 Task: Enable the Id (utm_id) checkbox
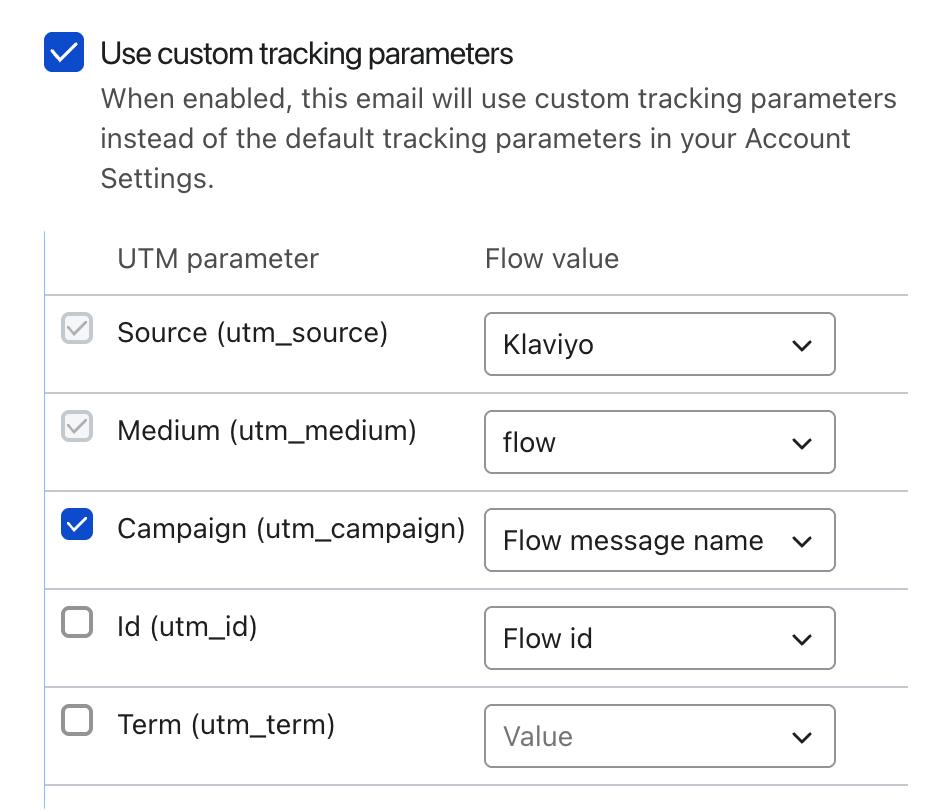click(77, 623)
